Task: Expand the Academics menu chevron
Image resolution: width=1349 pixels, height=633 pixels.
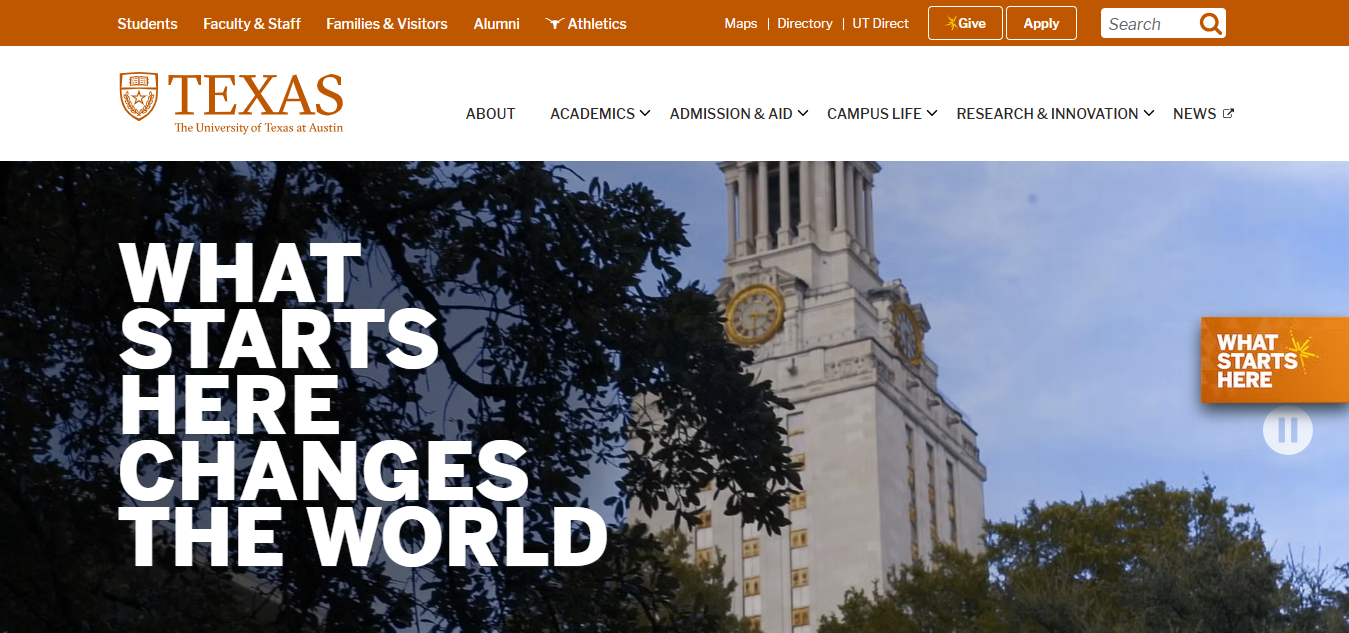Action: tap(645, 113)
